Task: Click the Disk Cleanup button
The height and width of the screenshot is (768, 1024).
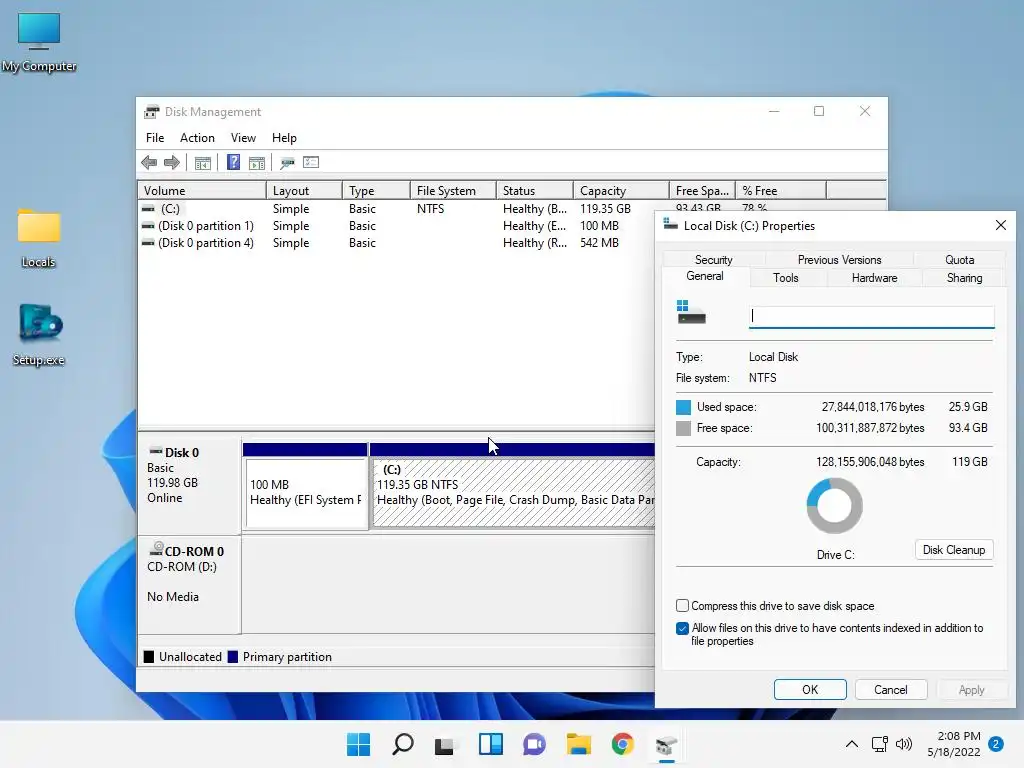Action: point(953,550)
